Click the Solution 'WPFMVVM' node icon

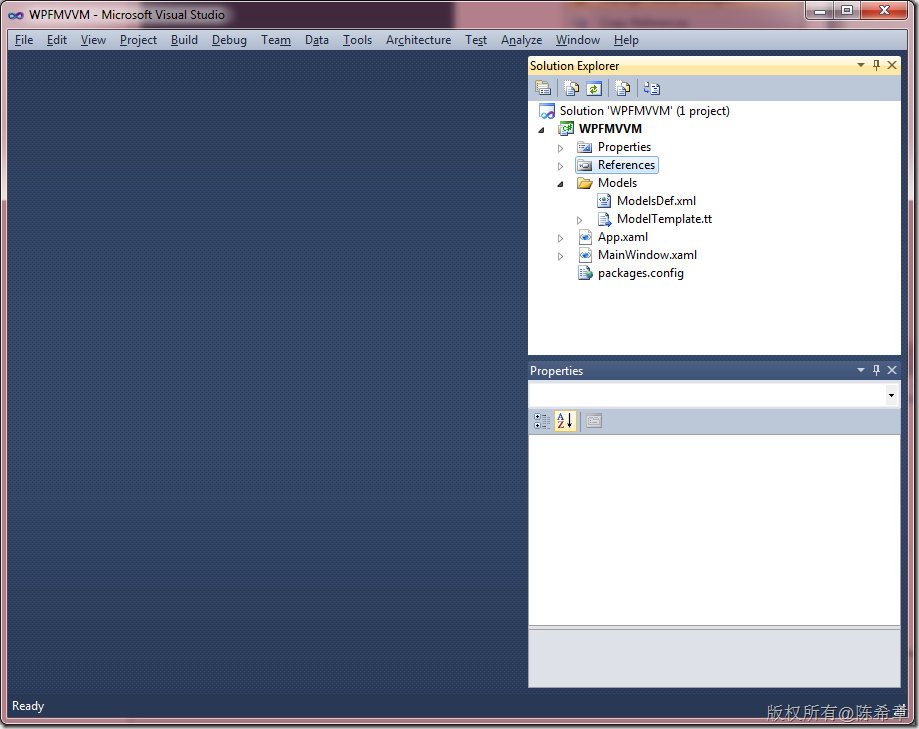(547, 111)
